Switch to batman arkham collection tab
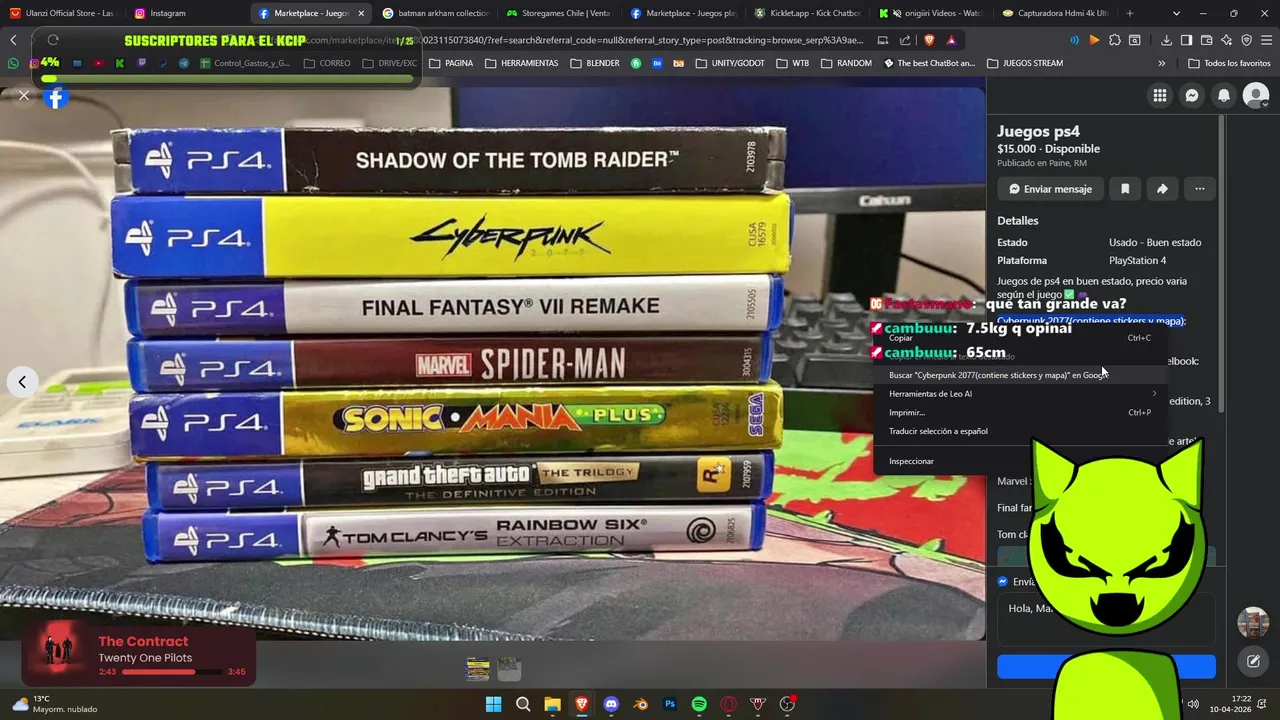This screenshot has height=720, width=1280. (x=436, y=13)
